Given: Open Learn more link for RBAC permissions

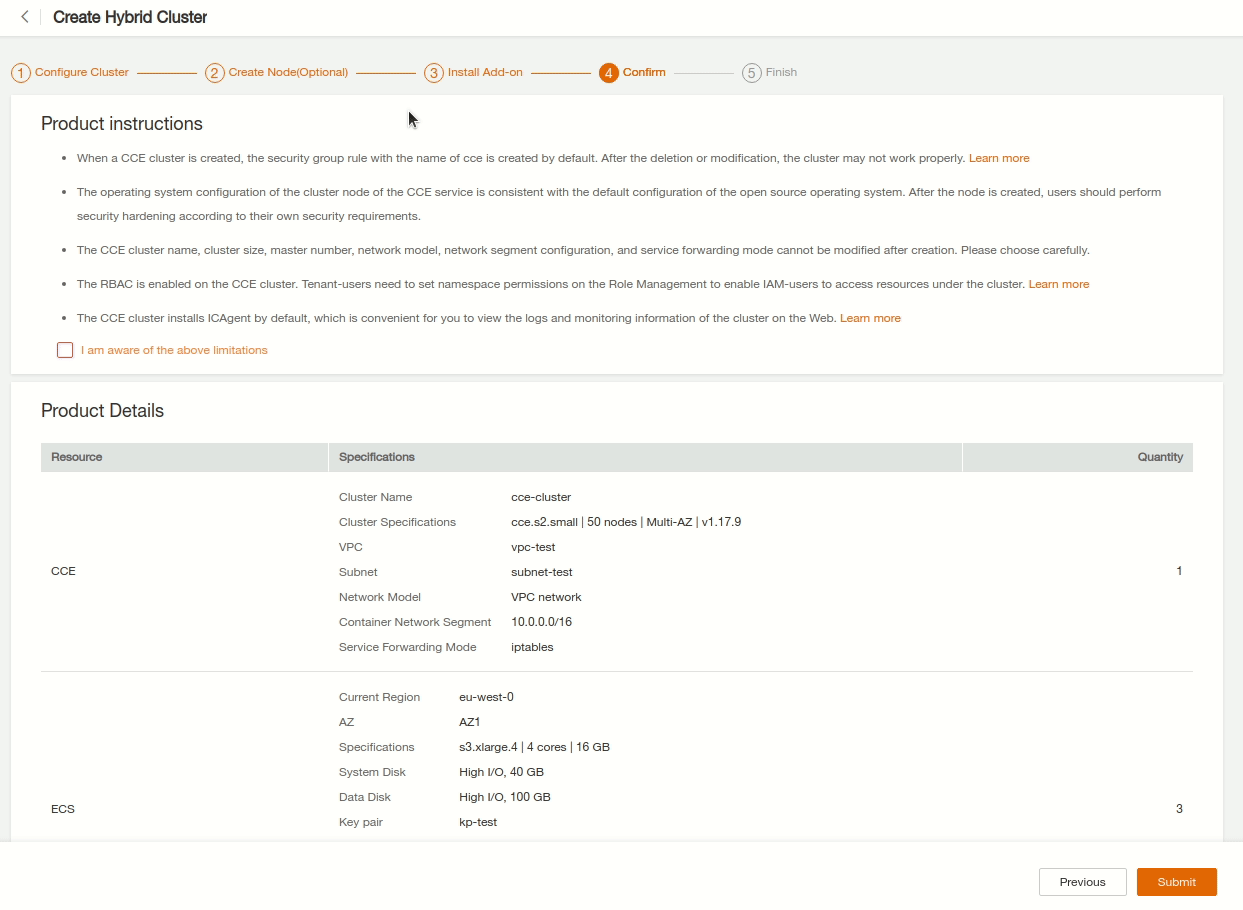Looking at the screenshot, I should [x=1059, y=284].
